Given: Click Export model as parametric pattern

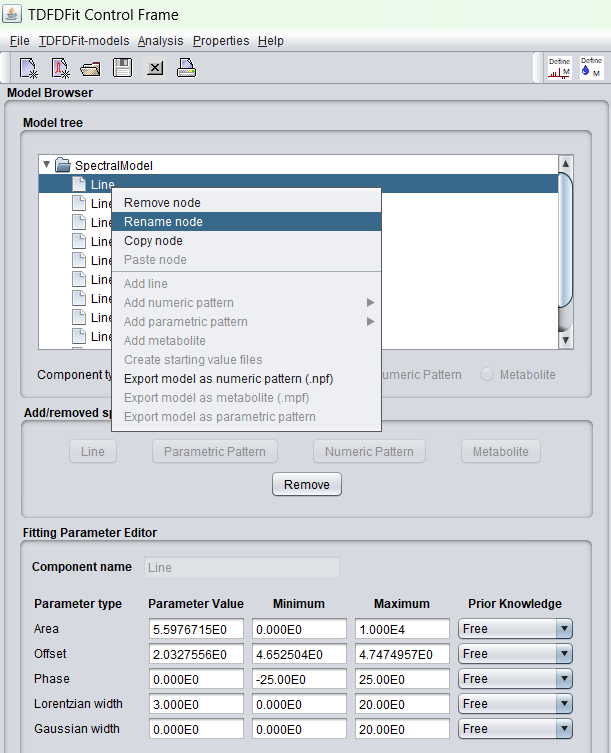Looking at the screenshot, I should point(246,417).
